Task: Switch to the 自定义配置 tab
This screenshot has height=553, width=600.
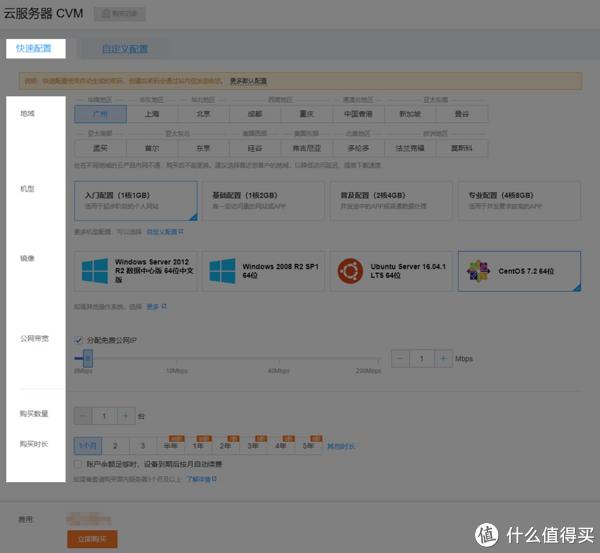Action: click(125, 49)
